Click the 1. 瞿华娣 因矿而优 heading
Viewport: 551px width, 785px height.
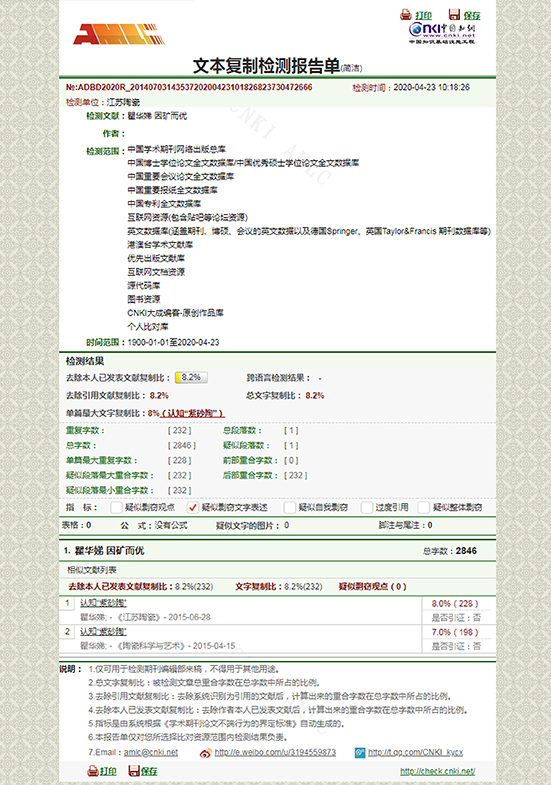[x=104, y=551]
